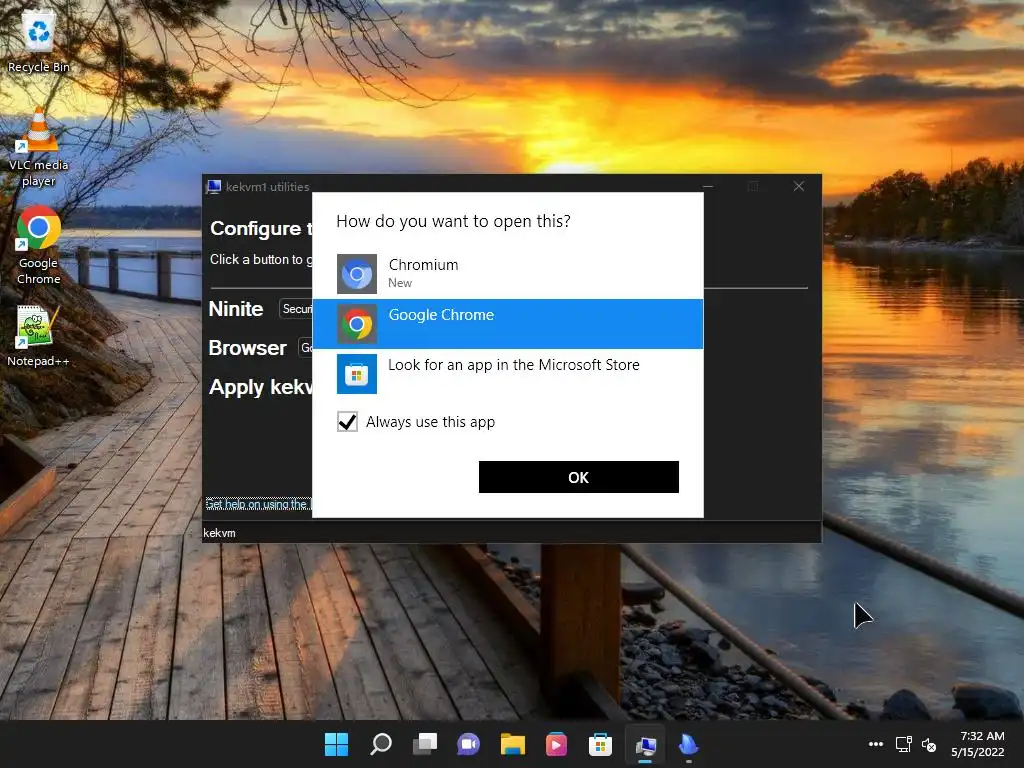Select the VLC media player desktop shortcut
Image resolution: width=1024 pixels, height=768 pixels.
39,147
